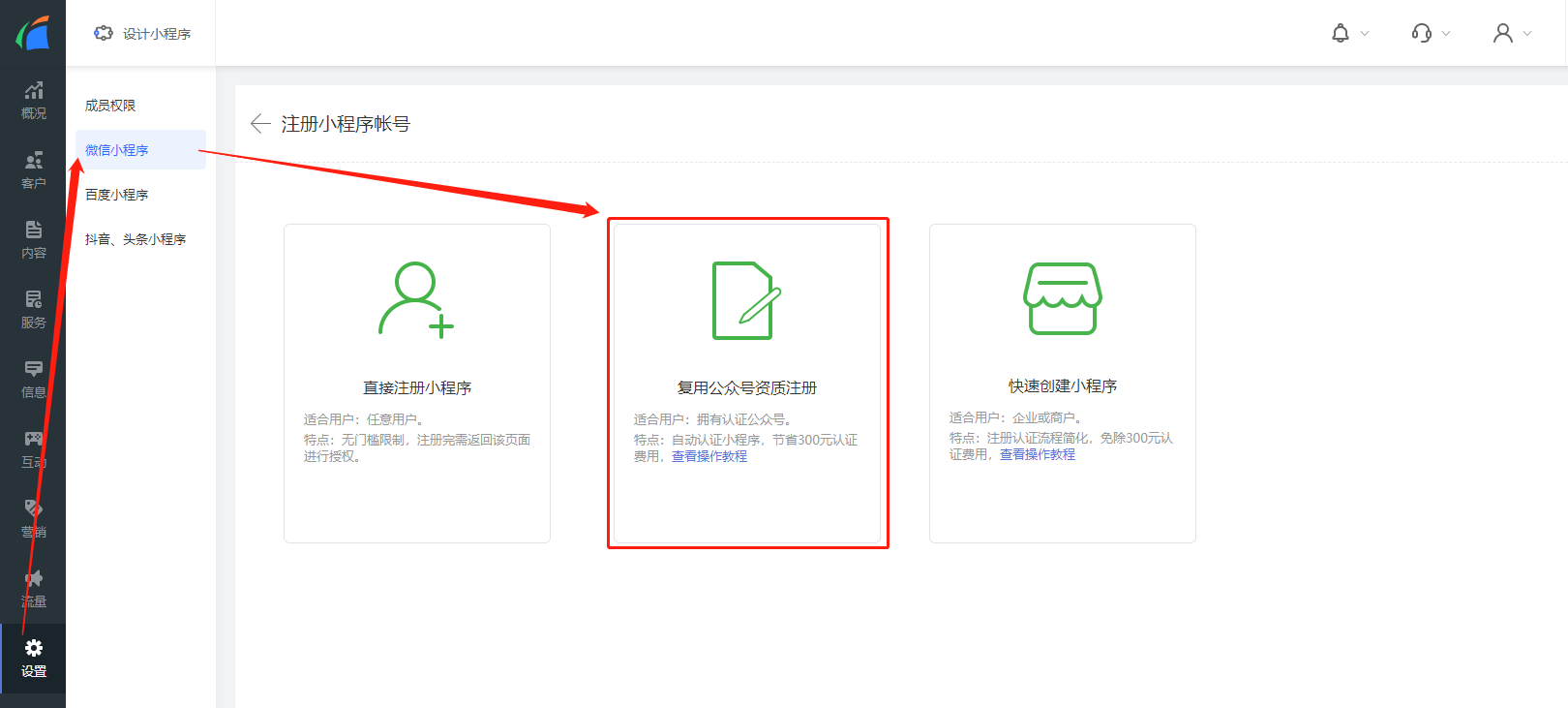Expand the notification bell dropdown
Viewport: 1568px width, 708px height.
click(1350, 34)
